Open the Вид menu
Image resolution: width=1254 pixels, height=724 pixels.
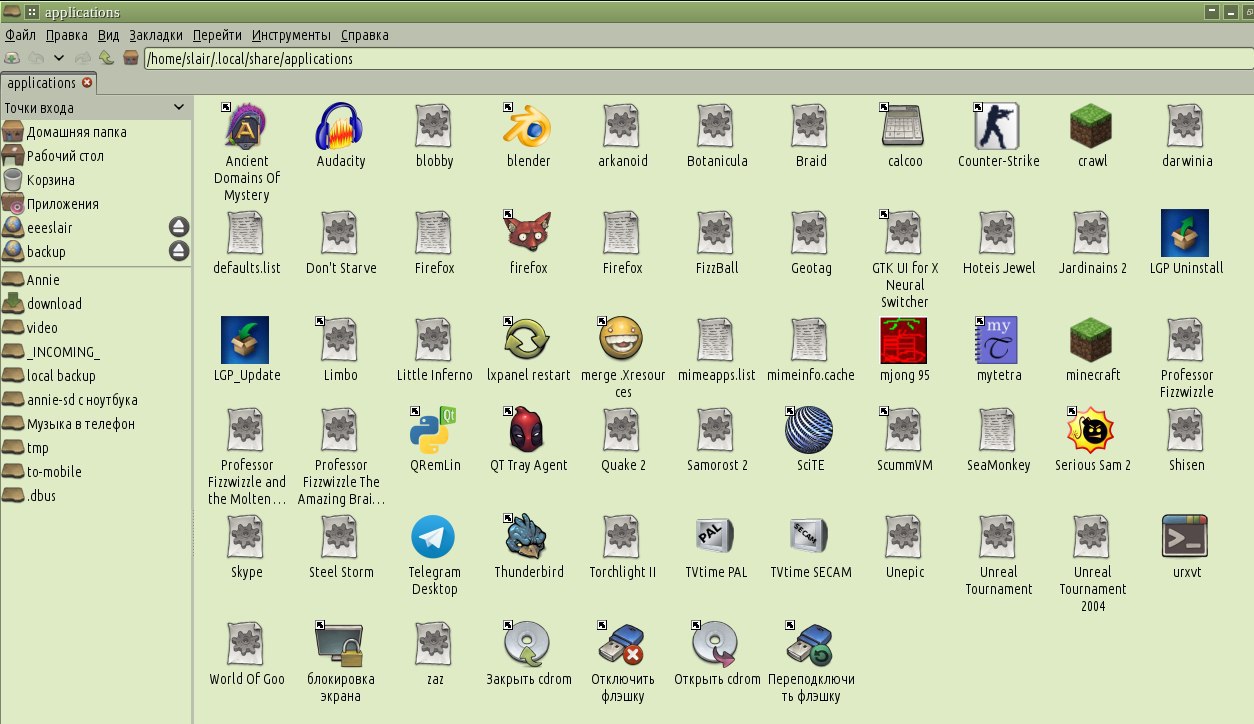108,35
